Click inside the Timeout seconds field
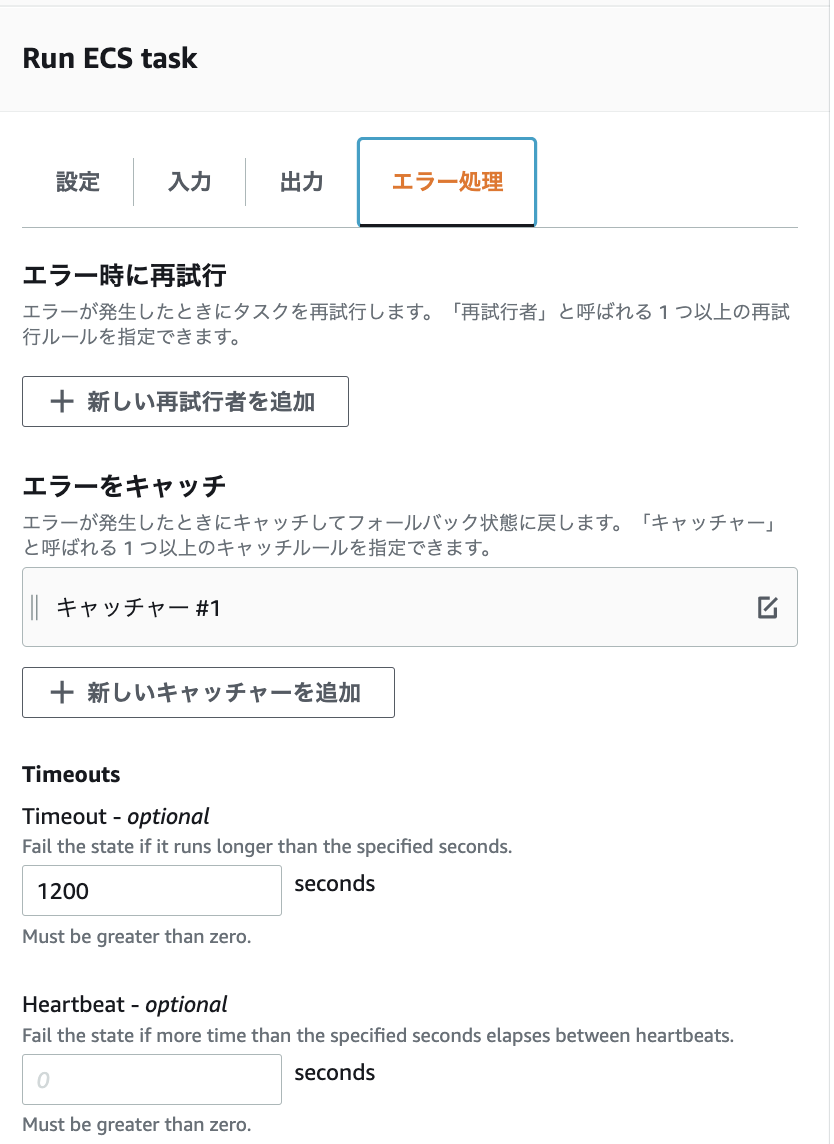 click(x=151, y=889)
